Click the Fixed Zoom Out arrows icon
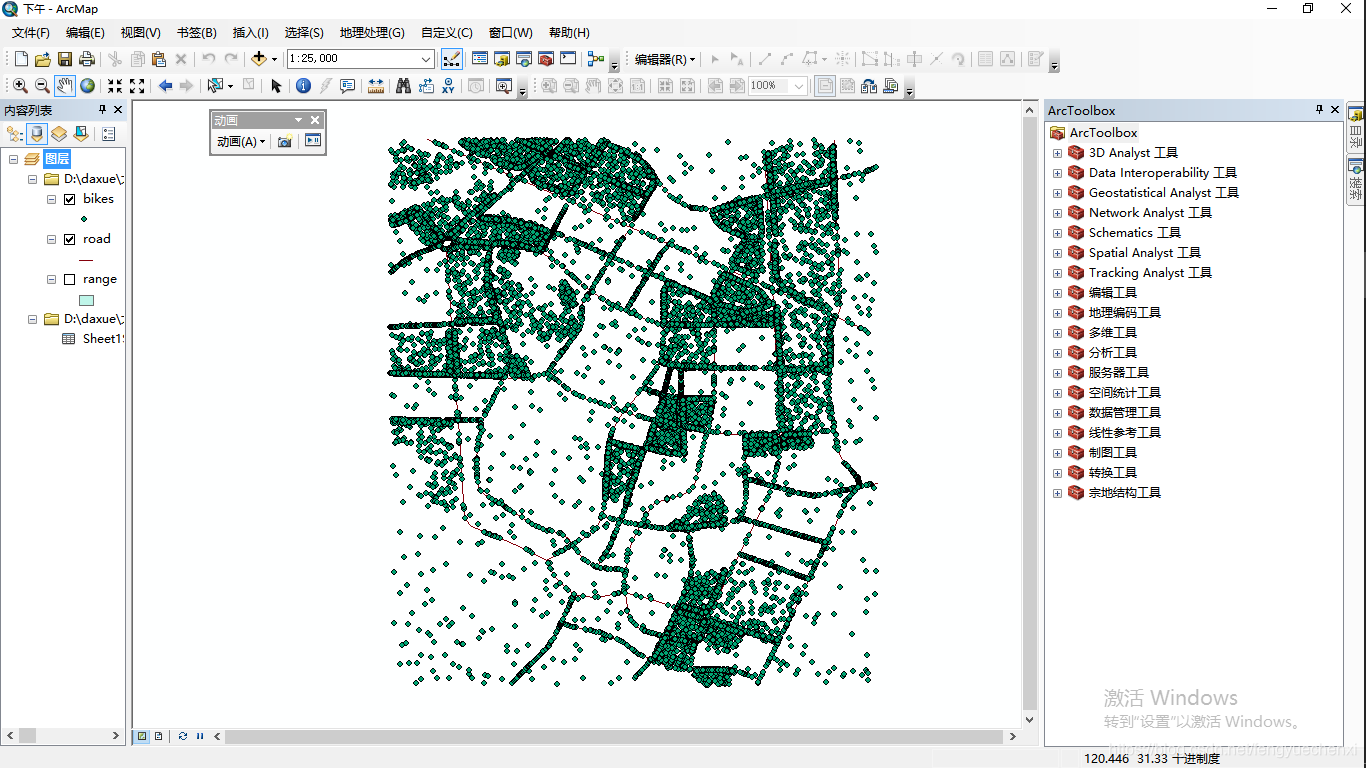The width and height of the screenshot is (1366, 768). [137, 86]
